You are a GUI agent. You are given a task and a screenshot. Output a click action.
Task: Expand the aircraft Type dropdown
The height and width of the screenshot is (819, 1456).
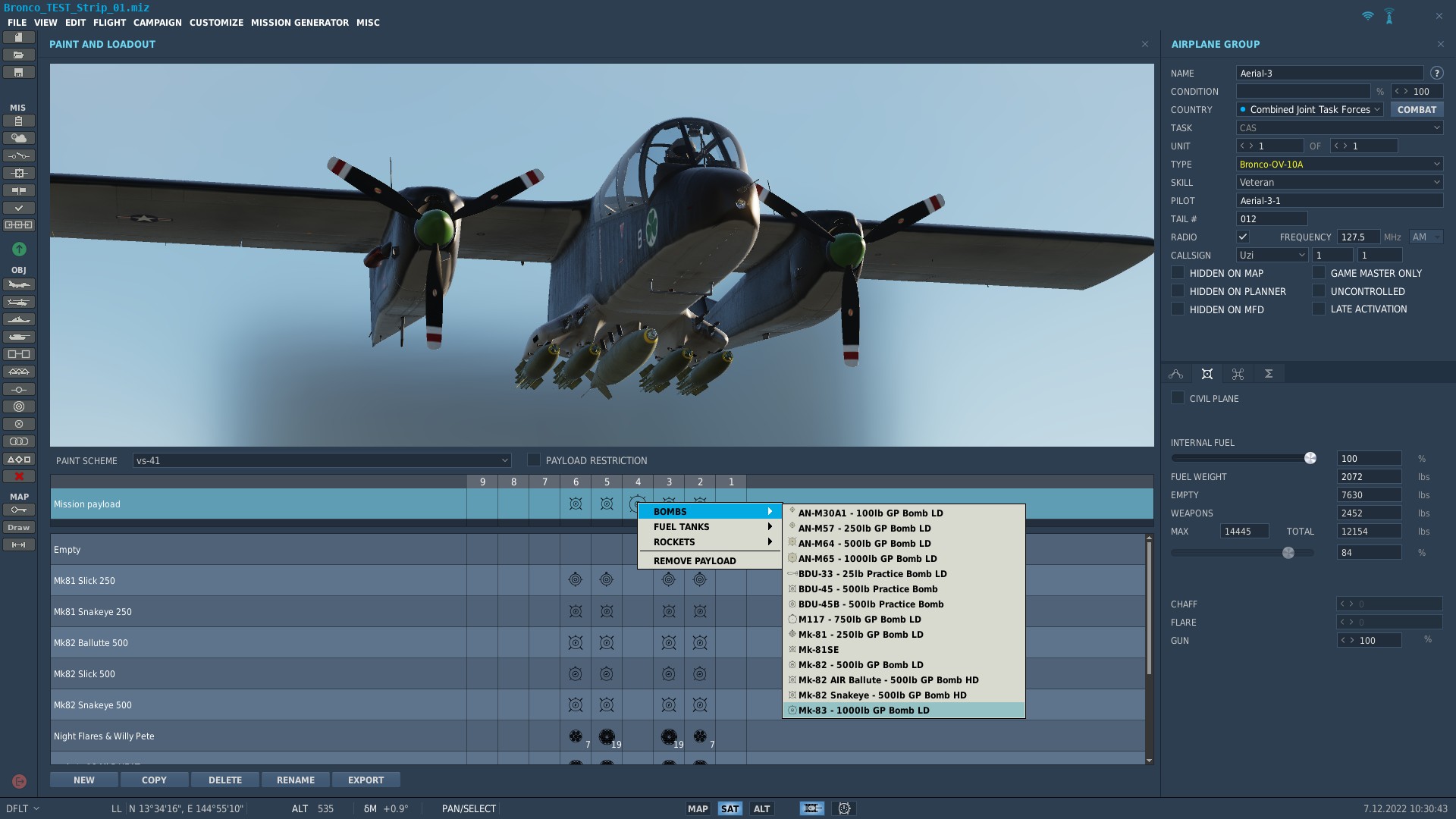(x=1339, y=165)
